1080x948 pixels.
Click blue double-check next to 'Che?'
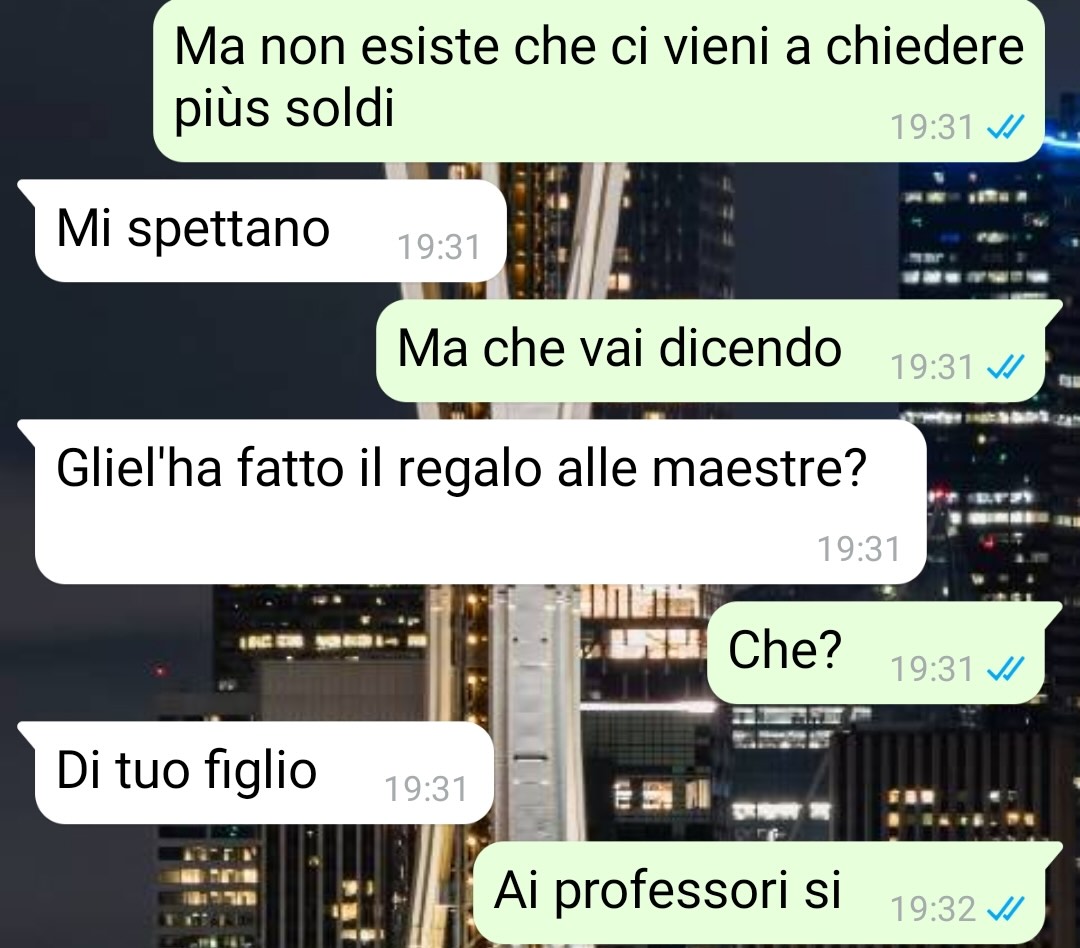click(1006, 668)
